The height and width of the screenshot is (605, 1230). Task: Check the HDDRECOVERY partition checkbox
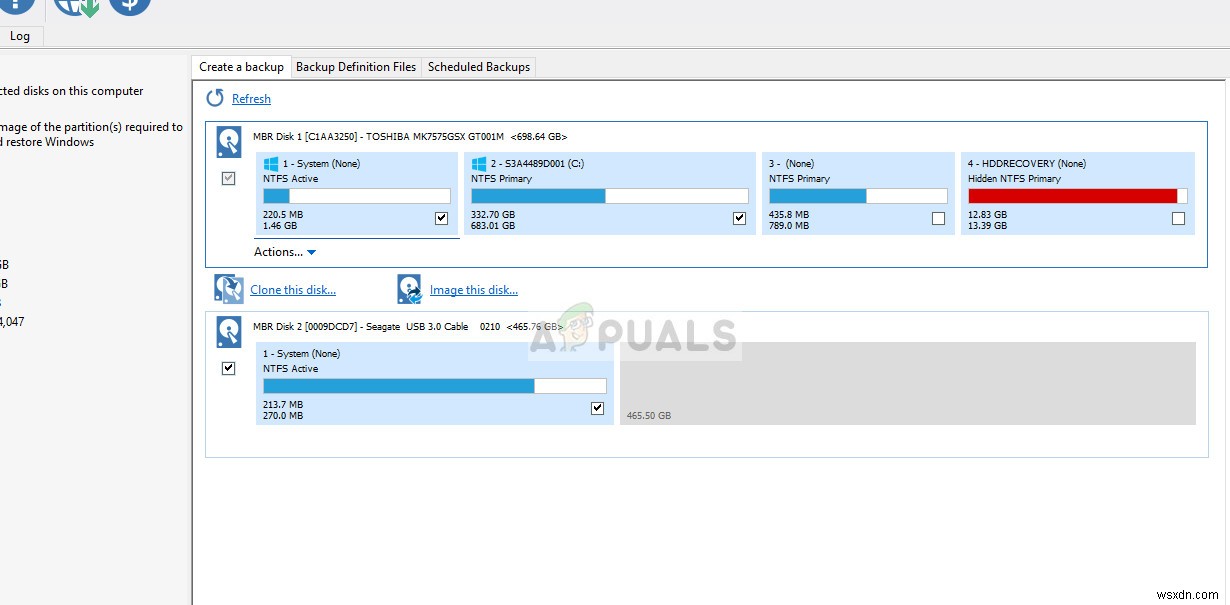1178,218
